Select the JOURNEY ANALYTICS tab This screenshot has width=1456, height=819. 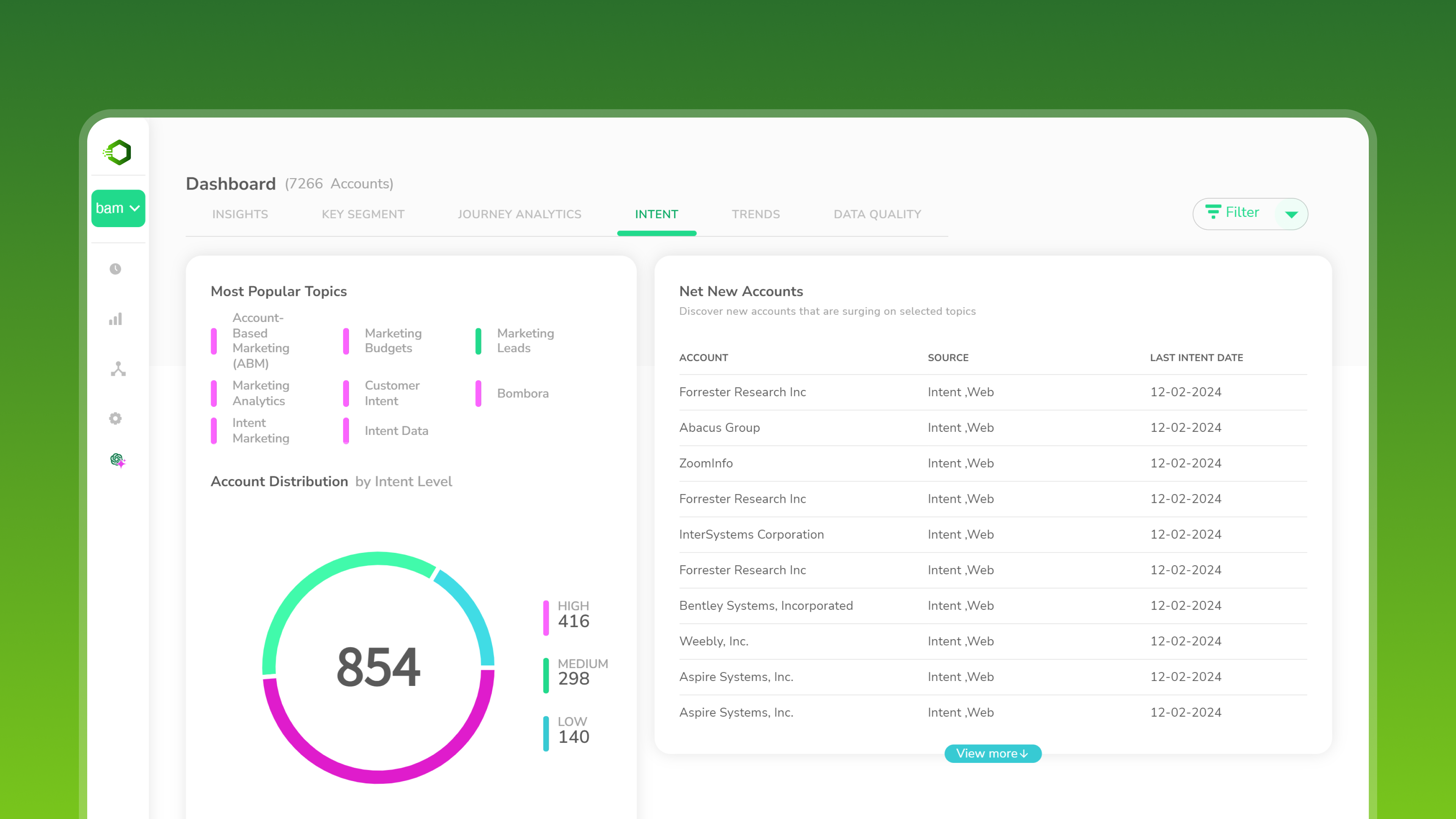pyautogui.click(x=519, y=214)
